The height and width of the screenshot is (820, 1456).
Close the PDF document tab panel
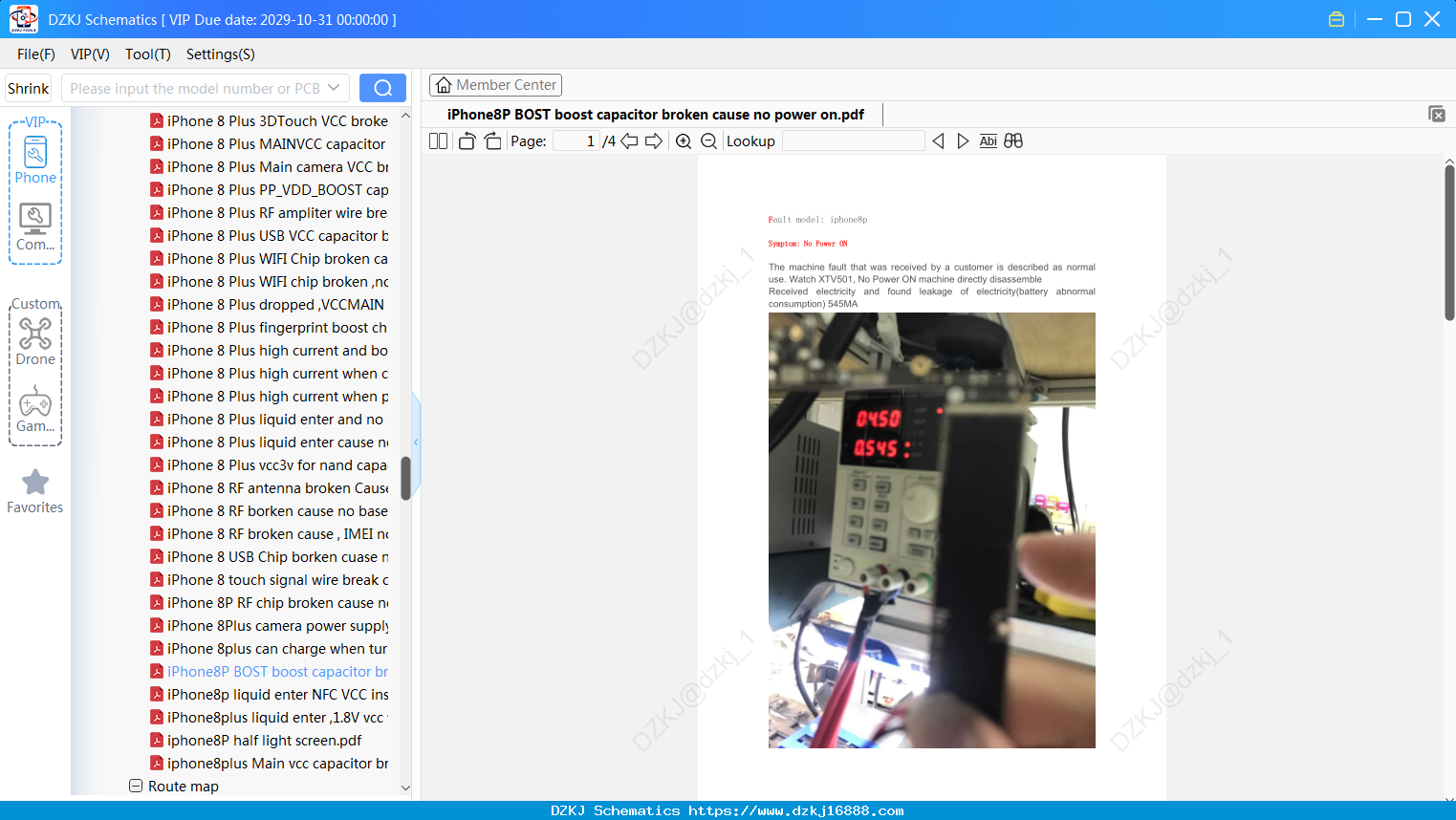click(x=1437, y=114)
